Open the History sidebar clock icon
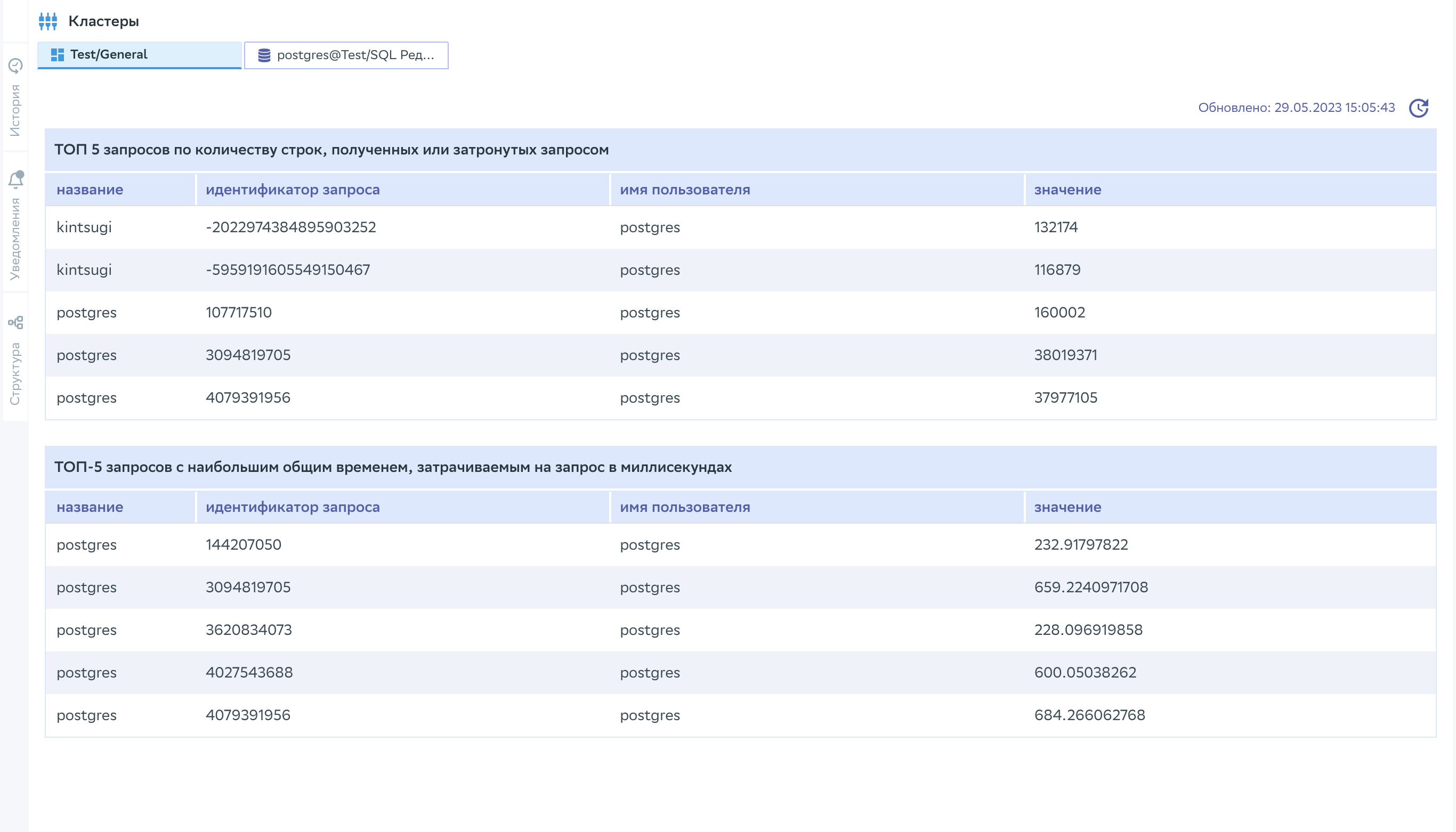The image size is (1456, 832). pos(15,66)
